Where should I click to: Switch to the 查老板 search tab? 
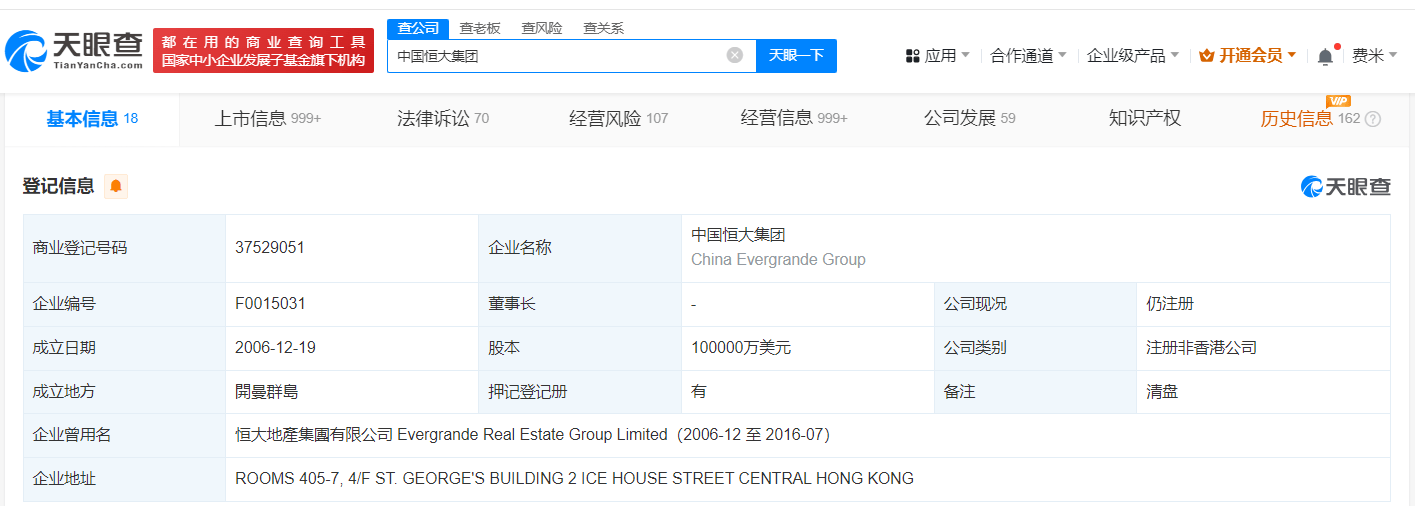(480, 28)
